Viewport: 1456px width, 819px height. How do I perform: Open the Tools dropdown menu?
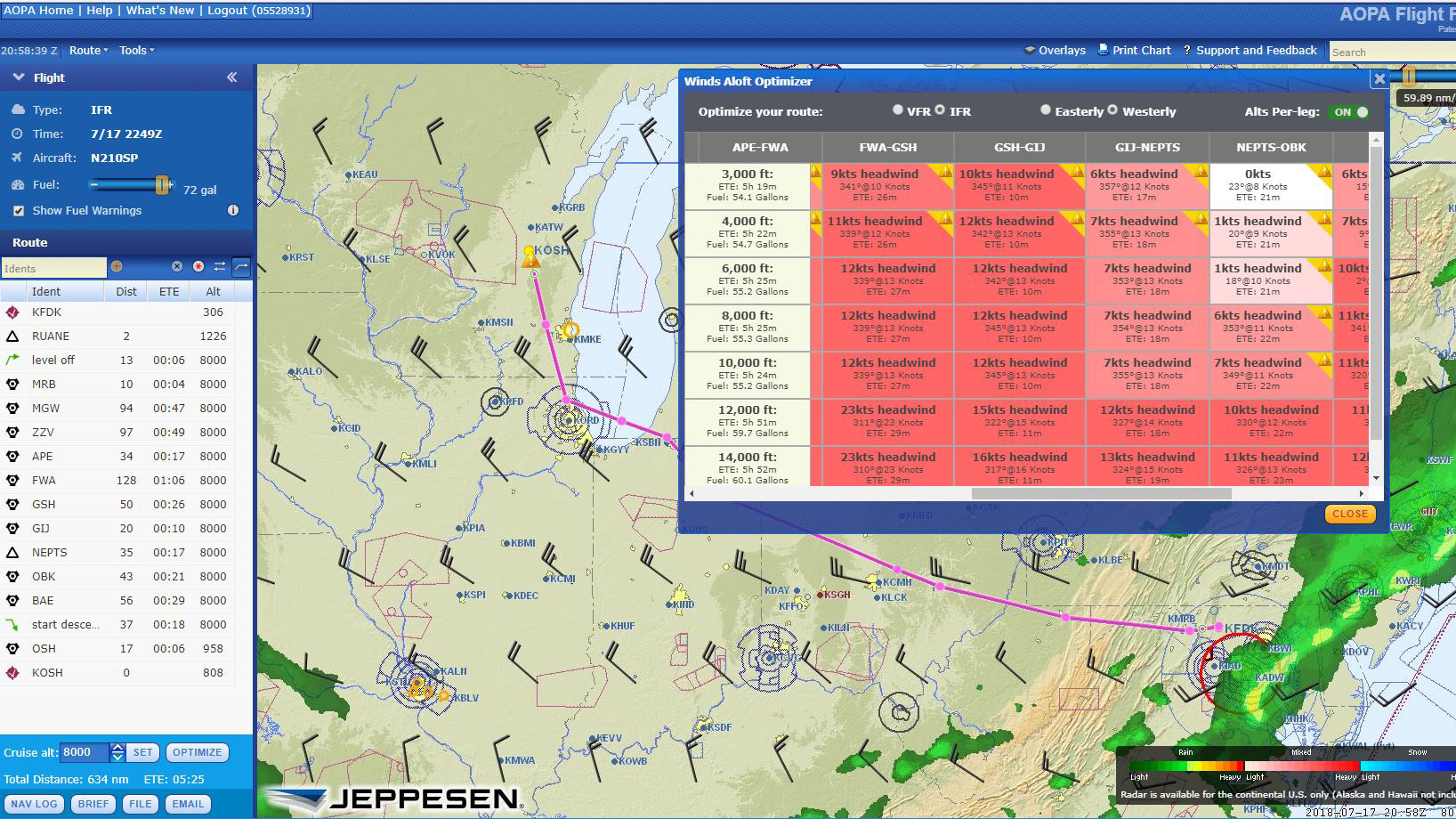137,50
